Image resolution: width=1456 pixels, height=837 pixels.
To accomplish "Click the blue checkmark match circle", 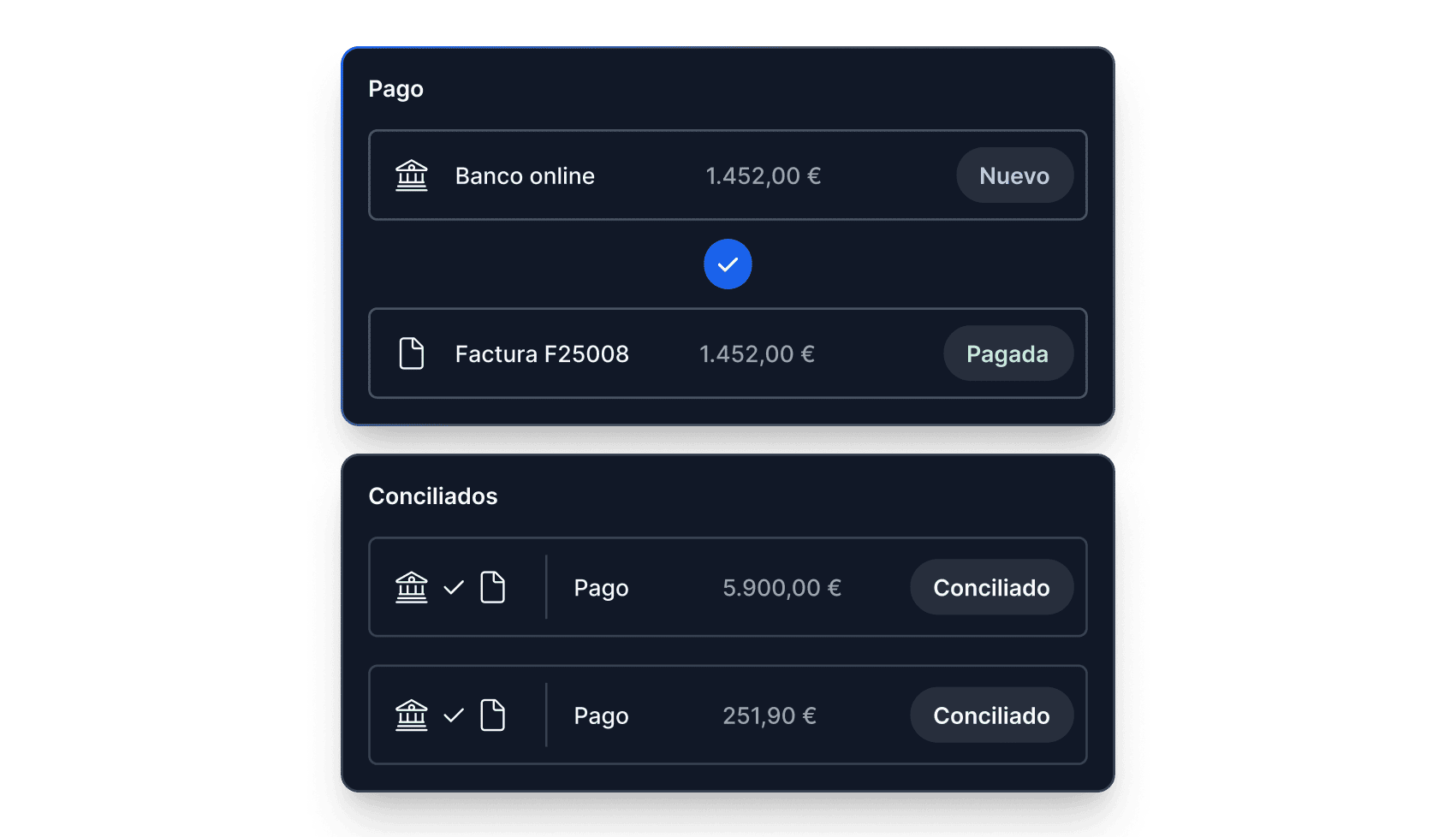I will click(x=728, y=264).
